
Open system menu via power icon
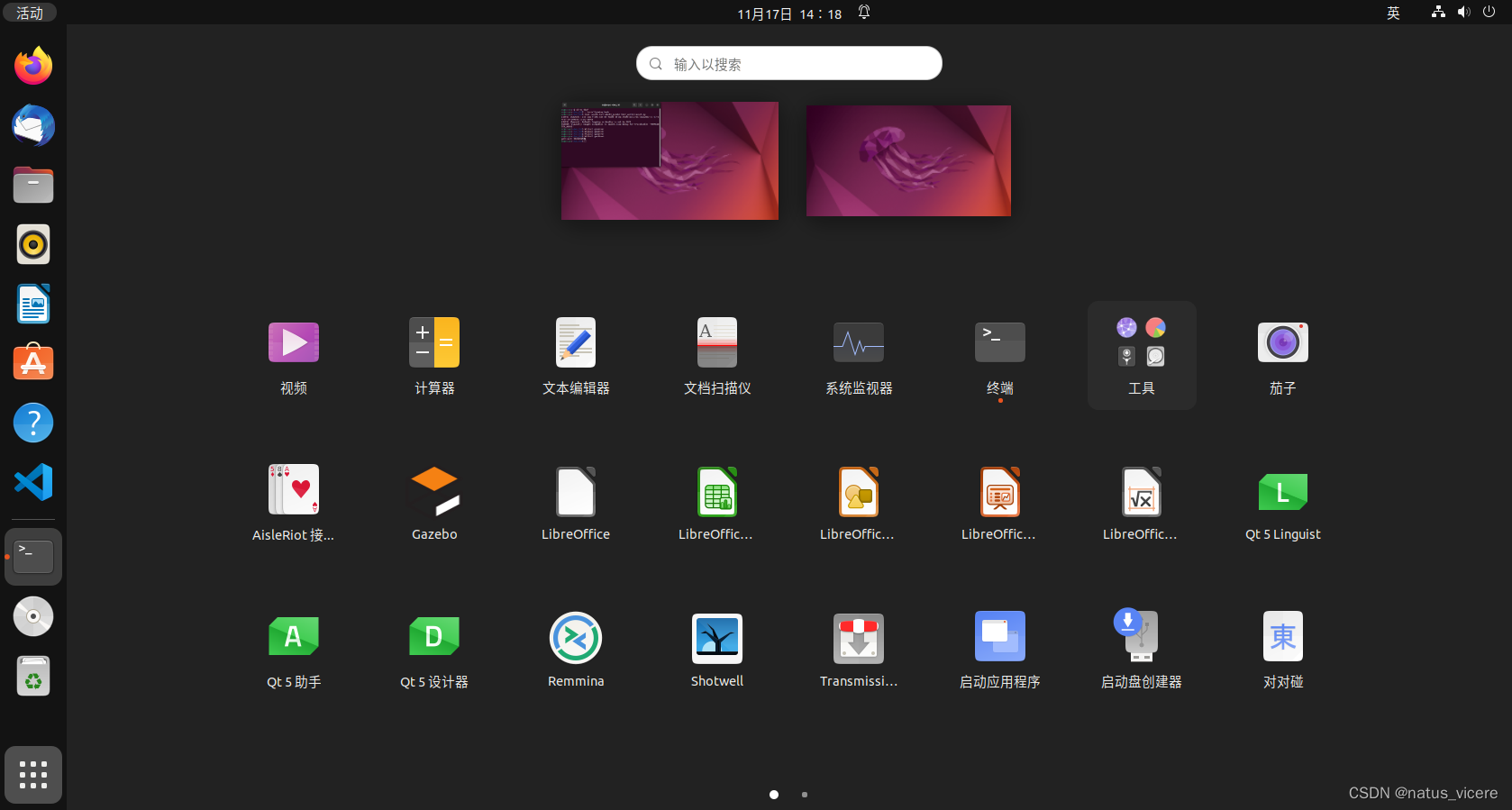[x=1489, y=12]
